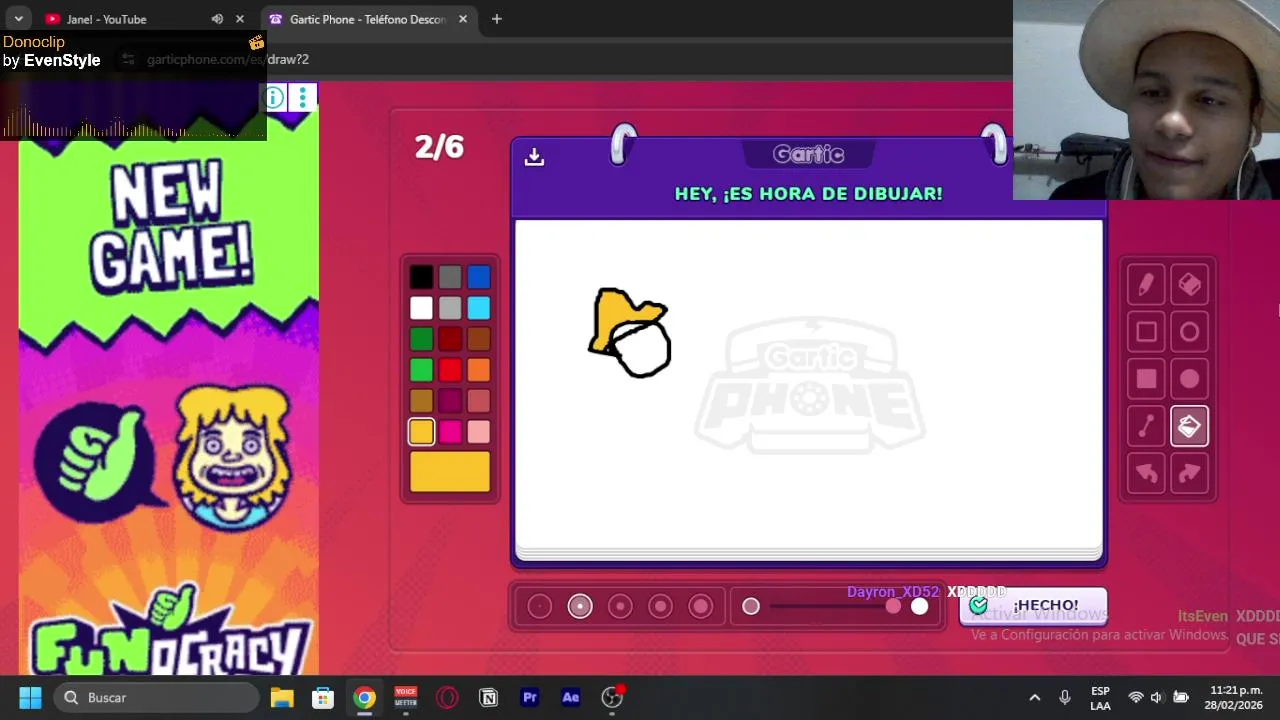Viewport: 1280px width, 720px height.
Task: Open the large yellow custom color picker
Action: 450,472
